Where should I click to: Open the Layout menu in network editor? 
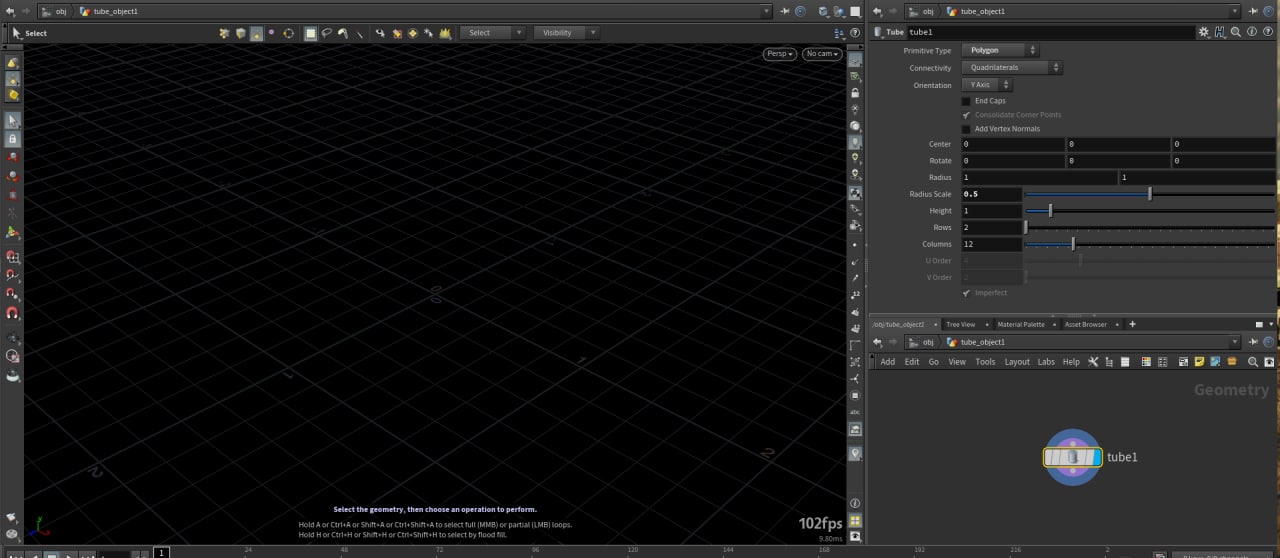pos(1016,362)
